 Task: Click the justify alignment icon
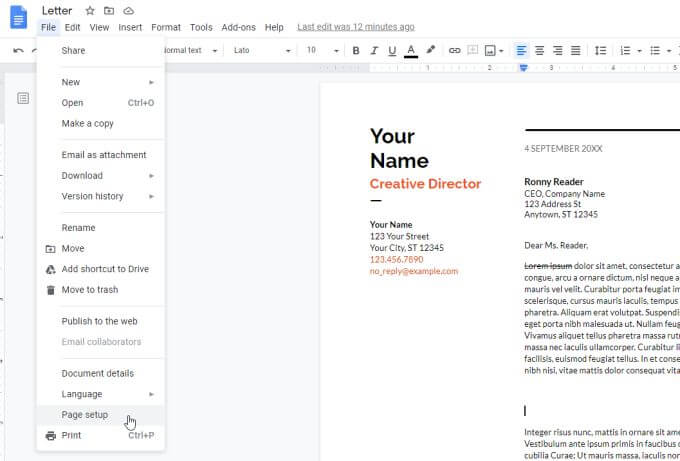click(x=575, y=50)
